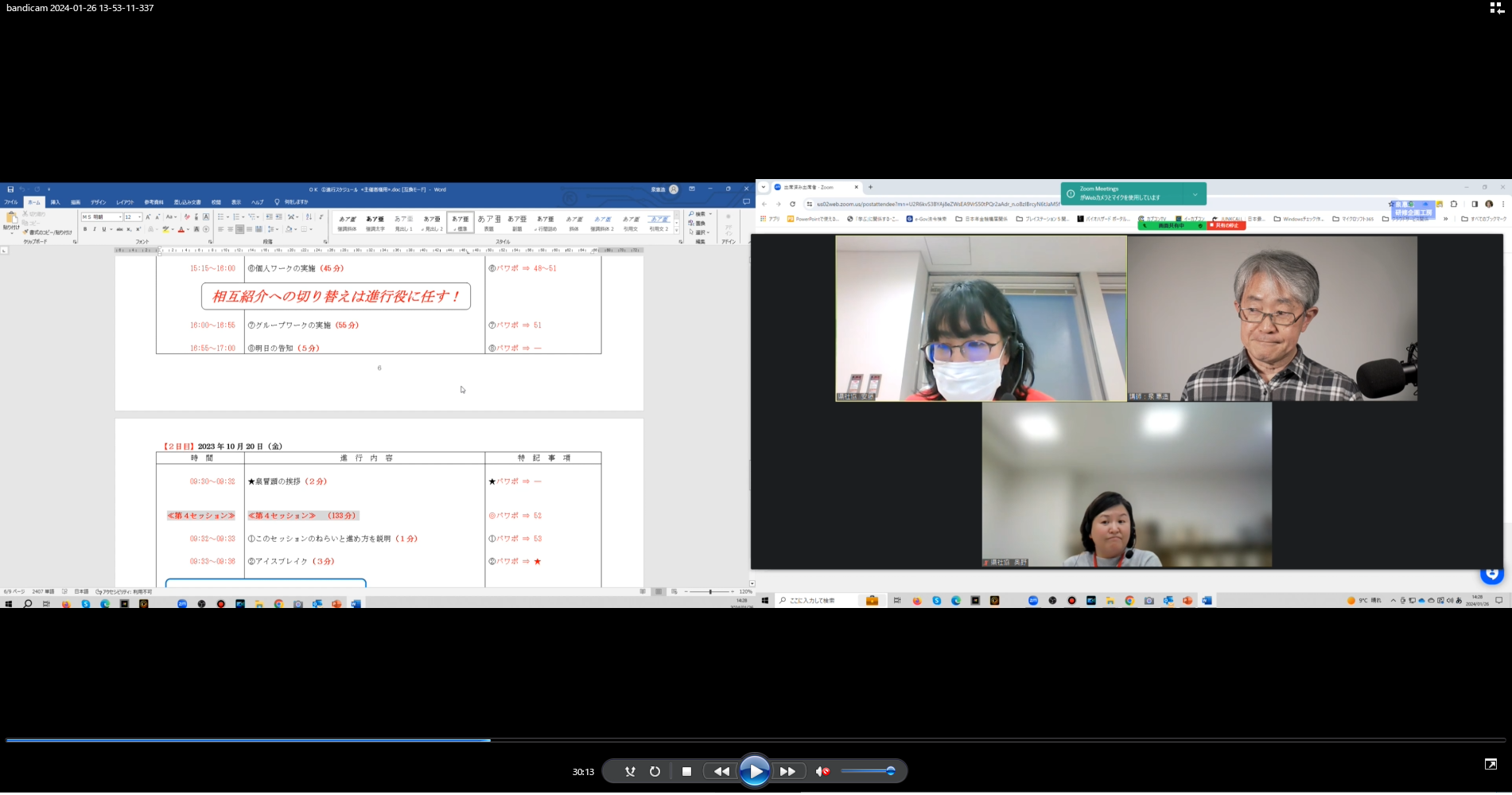This screenshot has height=795, width=1512.
Task: Click the red 相互紹介への切り替え text box
Action: [336, 296]
